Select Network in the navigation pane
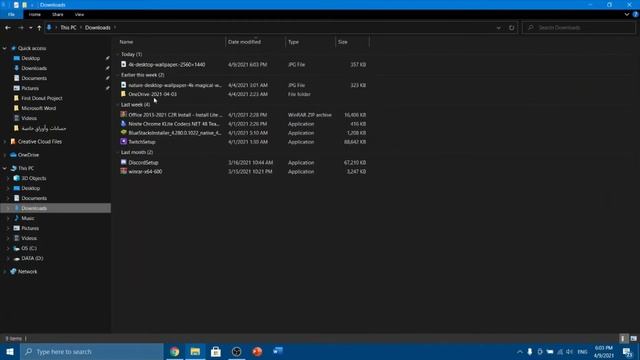The image size is (640, 360). [x=27, y=271]
